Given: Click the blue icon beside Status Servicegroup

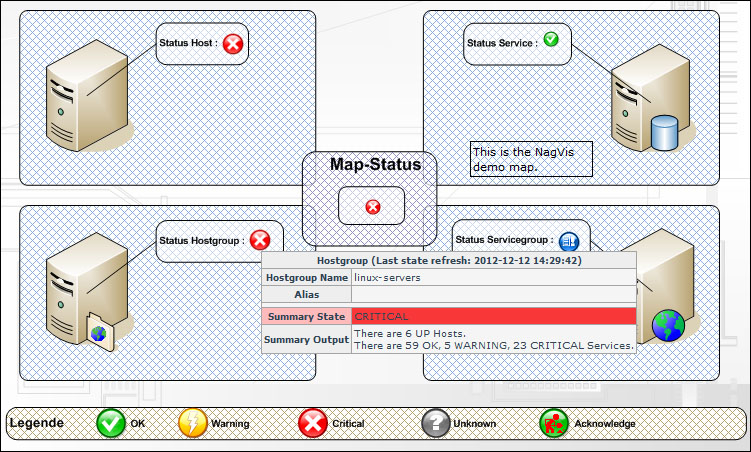Looking at the screenshot, I should click(x=569, y=241).
